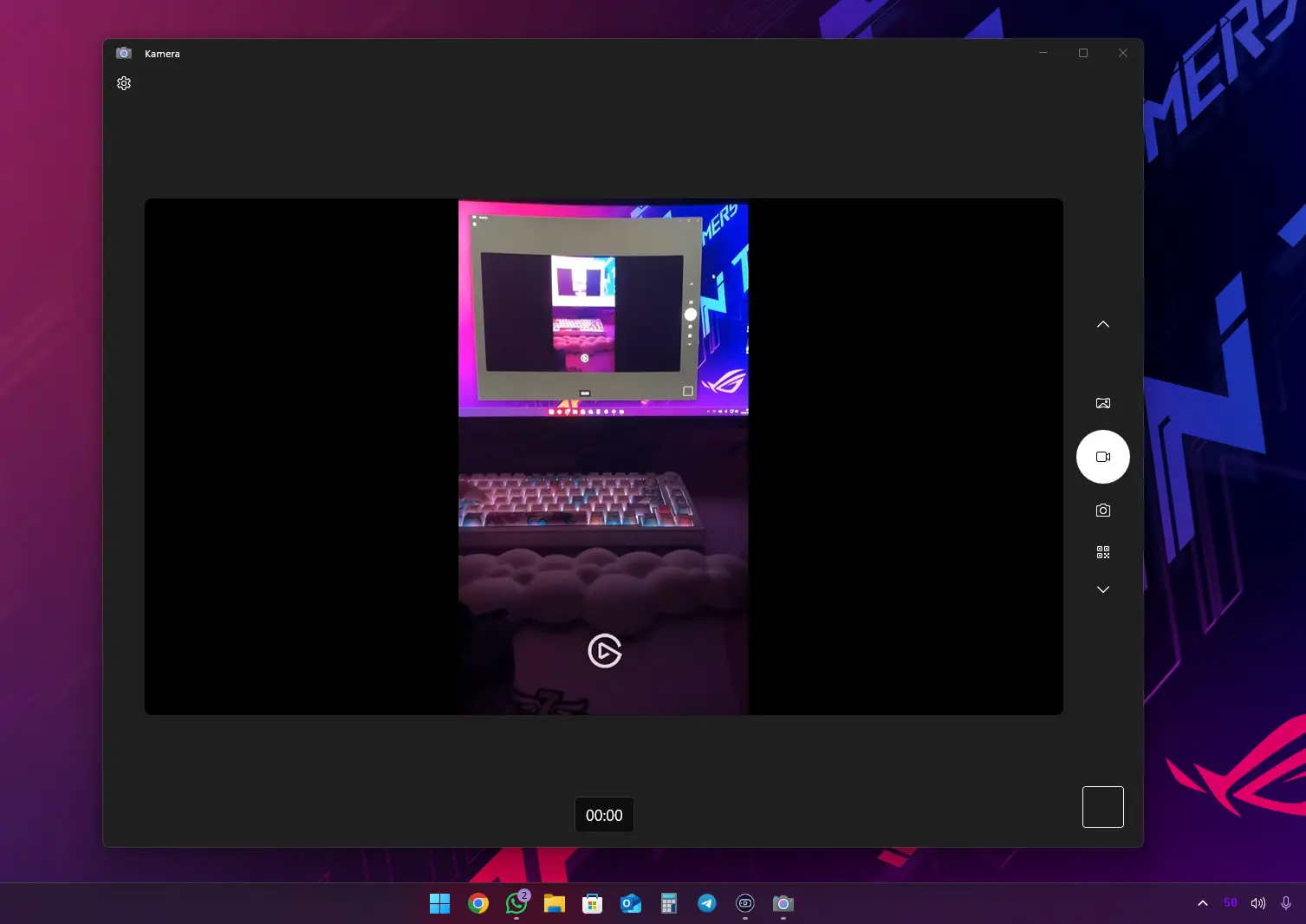Move down in camera mode list
This screenshot has width=1306, height=924.
1103,589
